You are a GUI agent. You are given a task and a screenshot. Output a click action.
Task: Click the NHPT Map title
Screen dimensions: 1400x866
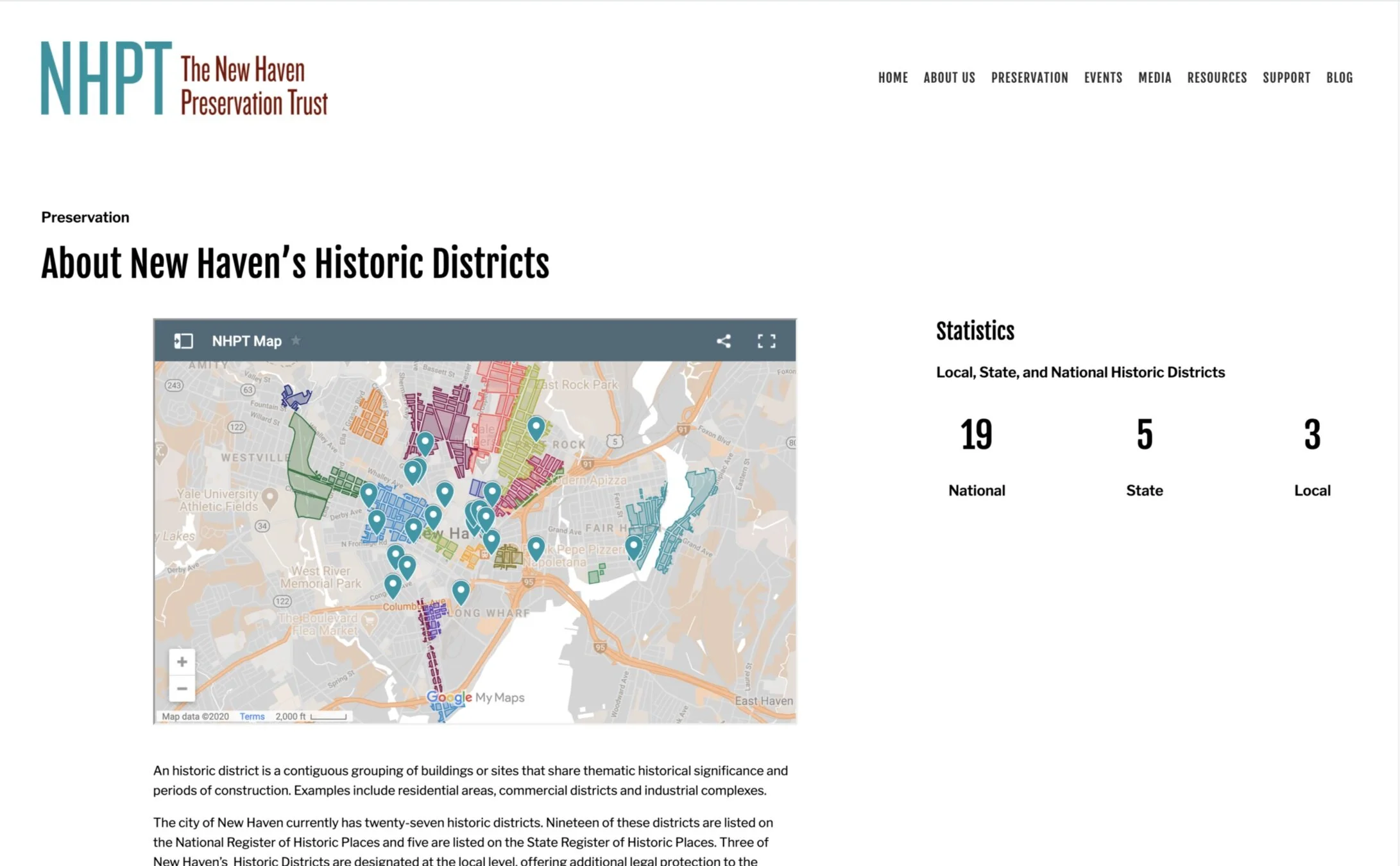pos(247,341)
